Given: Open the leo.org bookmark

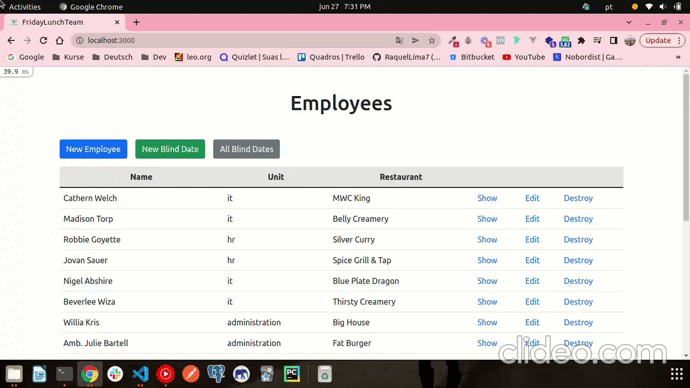Looking at the screenshot, I should [x=193, y=57].
